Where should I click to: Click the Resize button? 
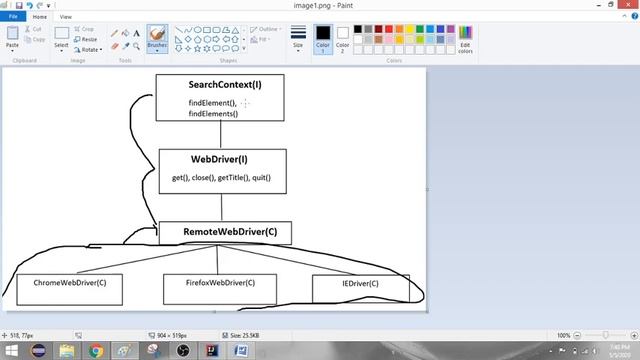click(85, 39)
